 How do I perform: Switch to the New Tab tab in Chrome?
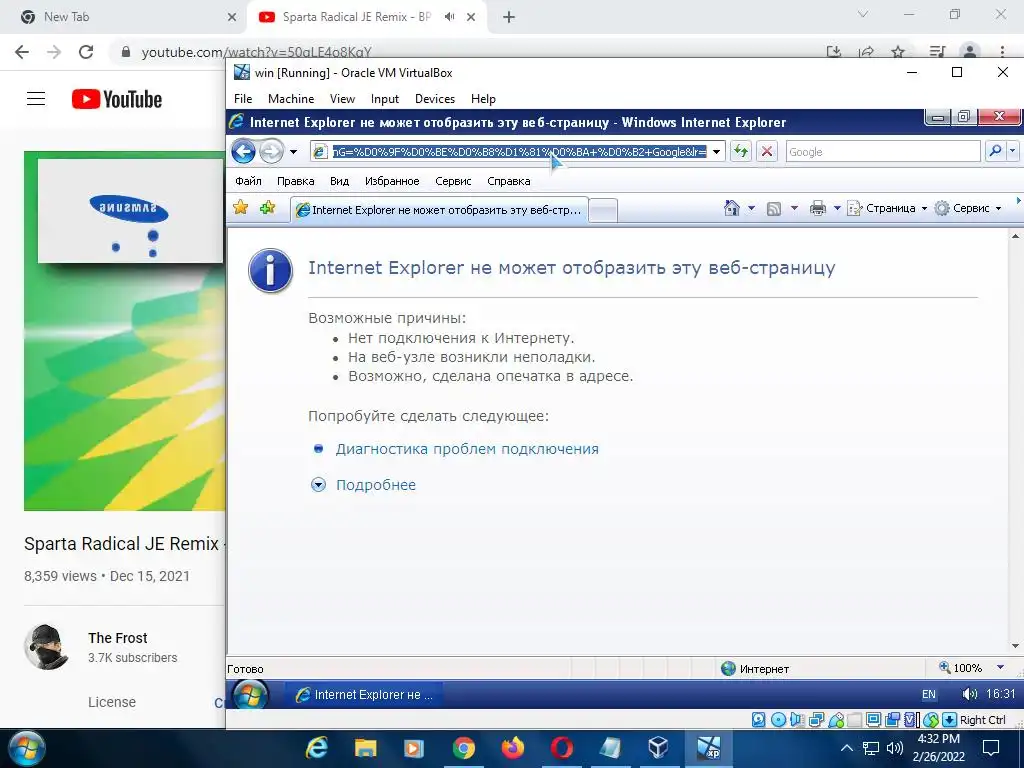click(124, 17)
